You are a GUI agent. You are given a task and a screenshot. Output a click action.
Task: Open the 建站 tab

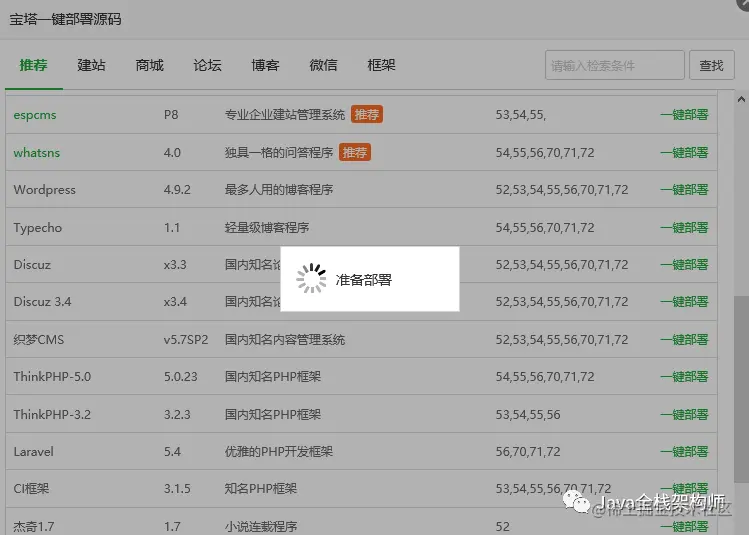[x=91, y=65]
